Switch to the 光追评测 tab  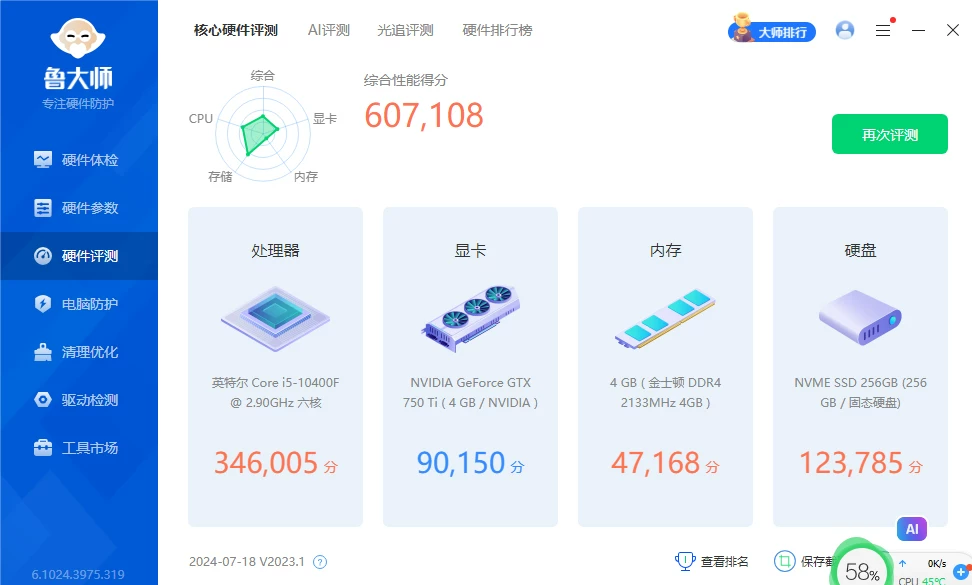coord(406,30)
